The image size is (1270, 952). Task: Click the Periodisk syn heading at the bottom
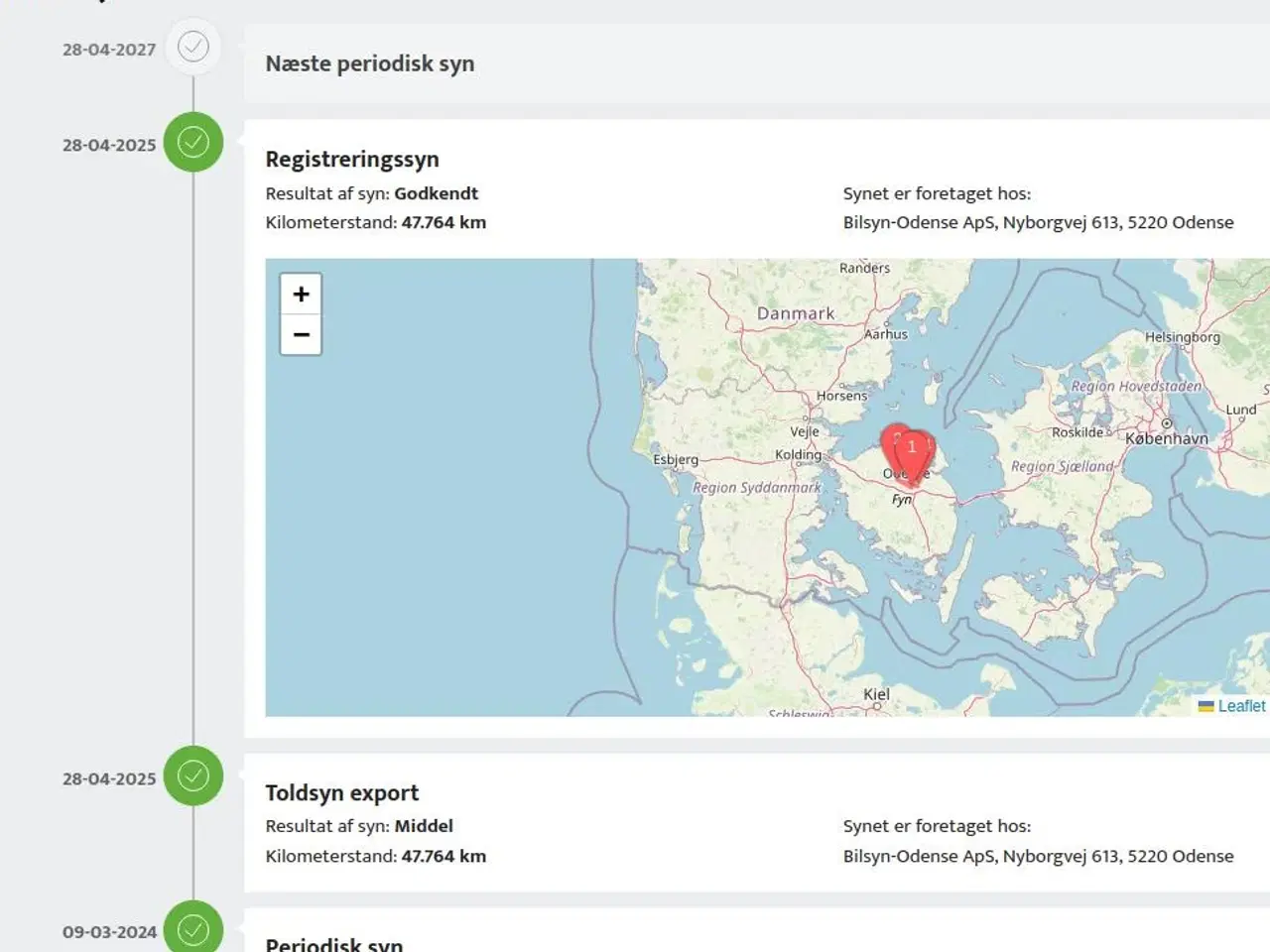point(334,945)
